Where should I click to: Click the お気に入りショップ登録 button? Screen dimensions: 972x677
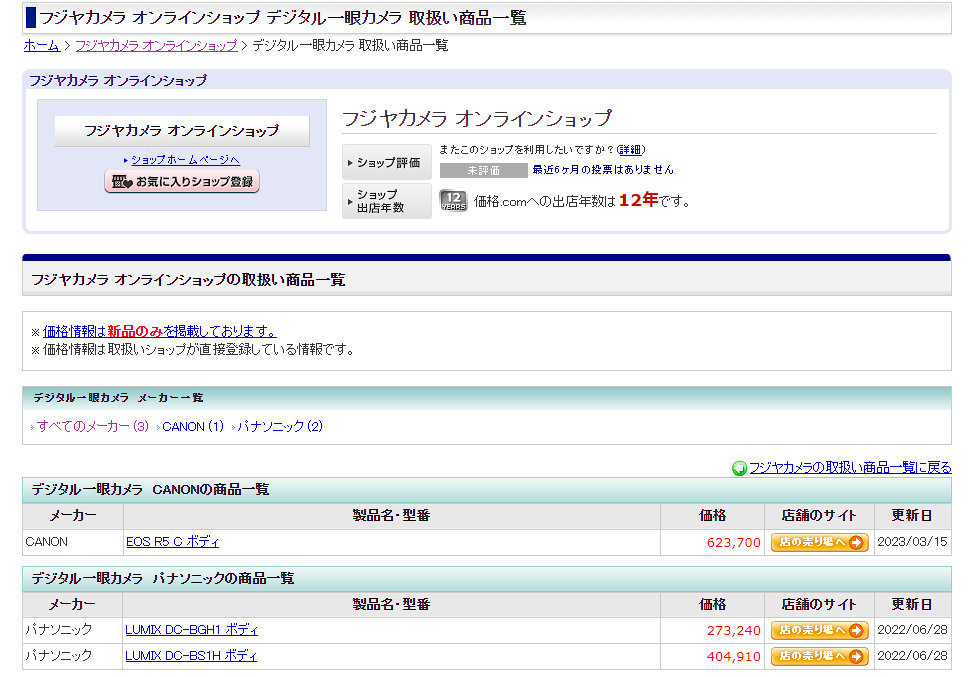182,182
